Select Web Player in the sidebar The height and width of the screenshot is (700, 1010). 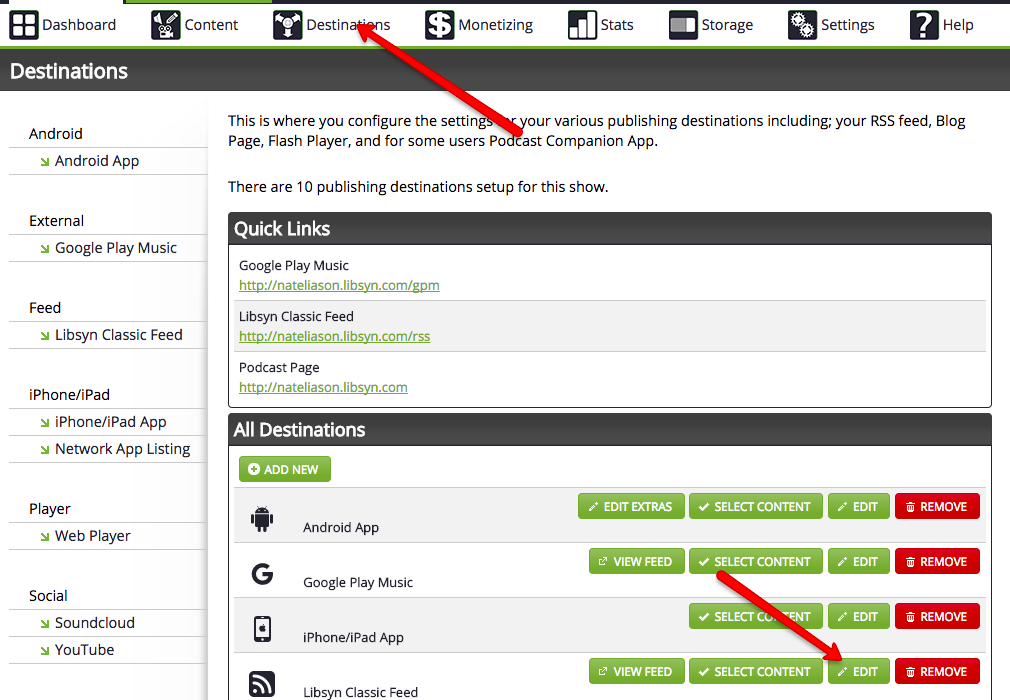[x=92, y=536]
